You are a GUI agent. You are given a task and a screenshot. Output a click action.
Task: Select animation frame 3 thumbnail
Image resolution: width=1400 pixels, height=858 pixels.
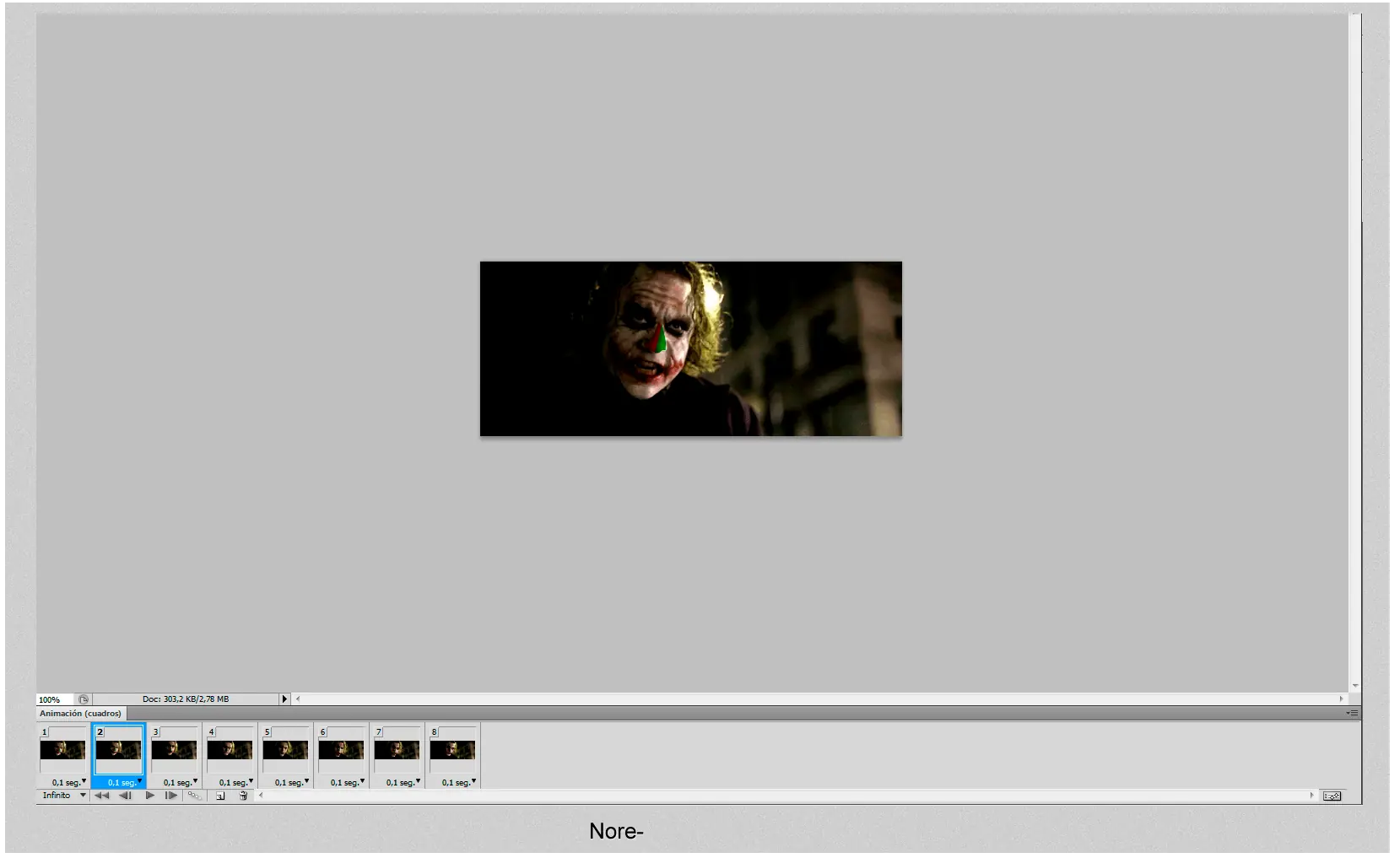pos(174,750)
